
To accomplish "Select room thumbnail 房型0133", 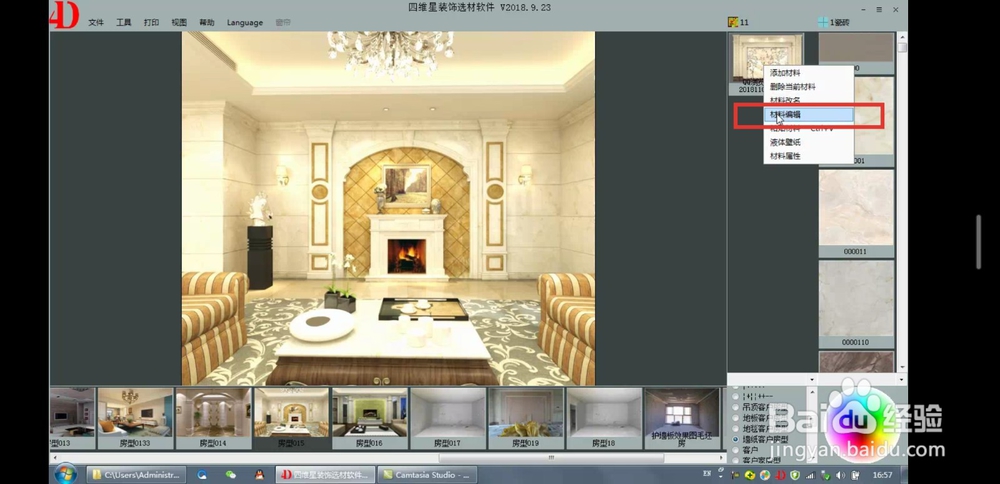I will click(135, 418).
